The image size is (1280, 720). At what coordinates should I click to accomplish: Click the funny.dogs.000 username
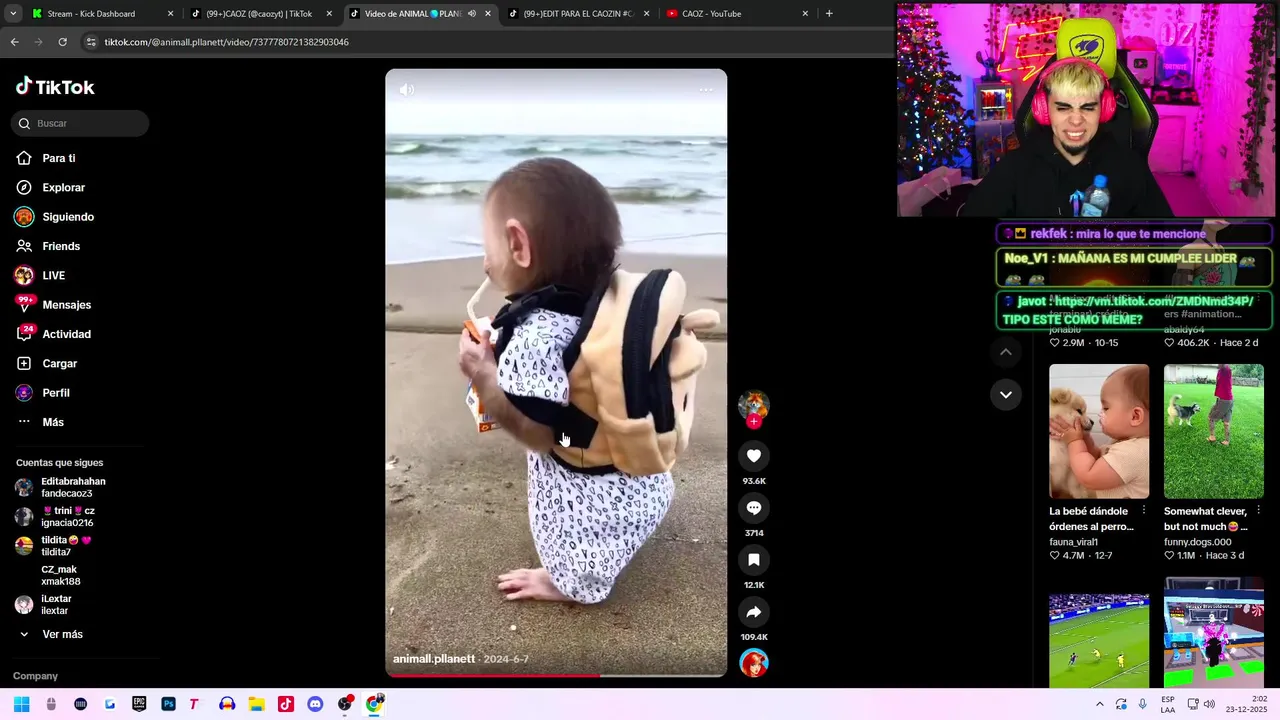pos(1198,542)
